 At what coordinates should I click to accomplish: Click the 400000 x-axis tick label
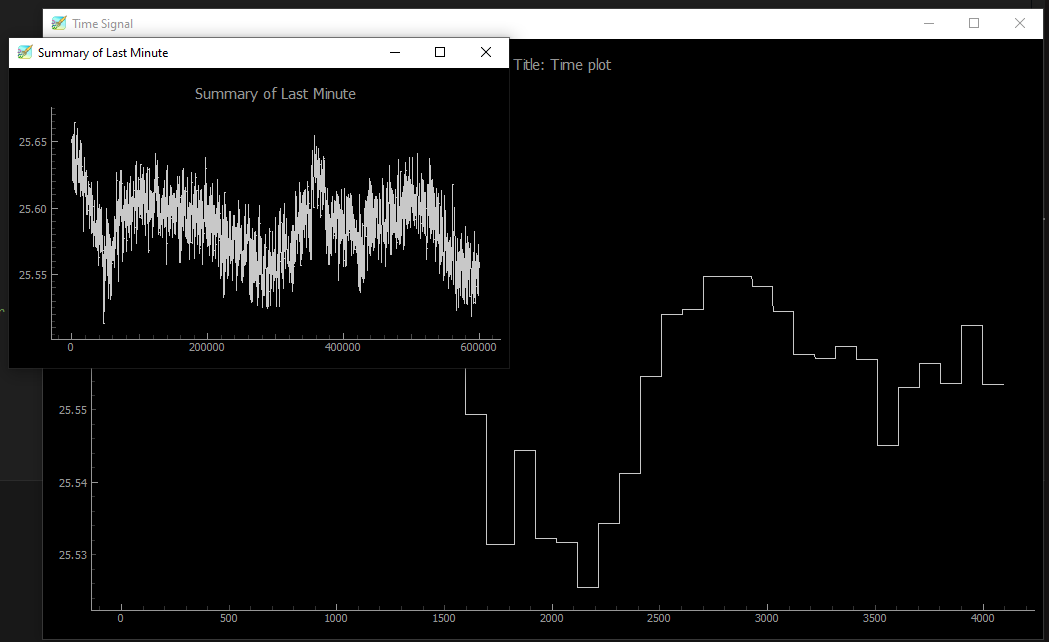343,347
